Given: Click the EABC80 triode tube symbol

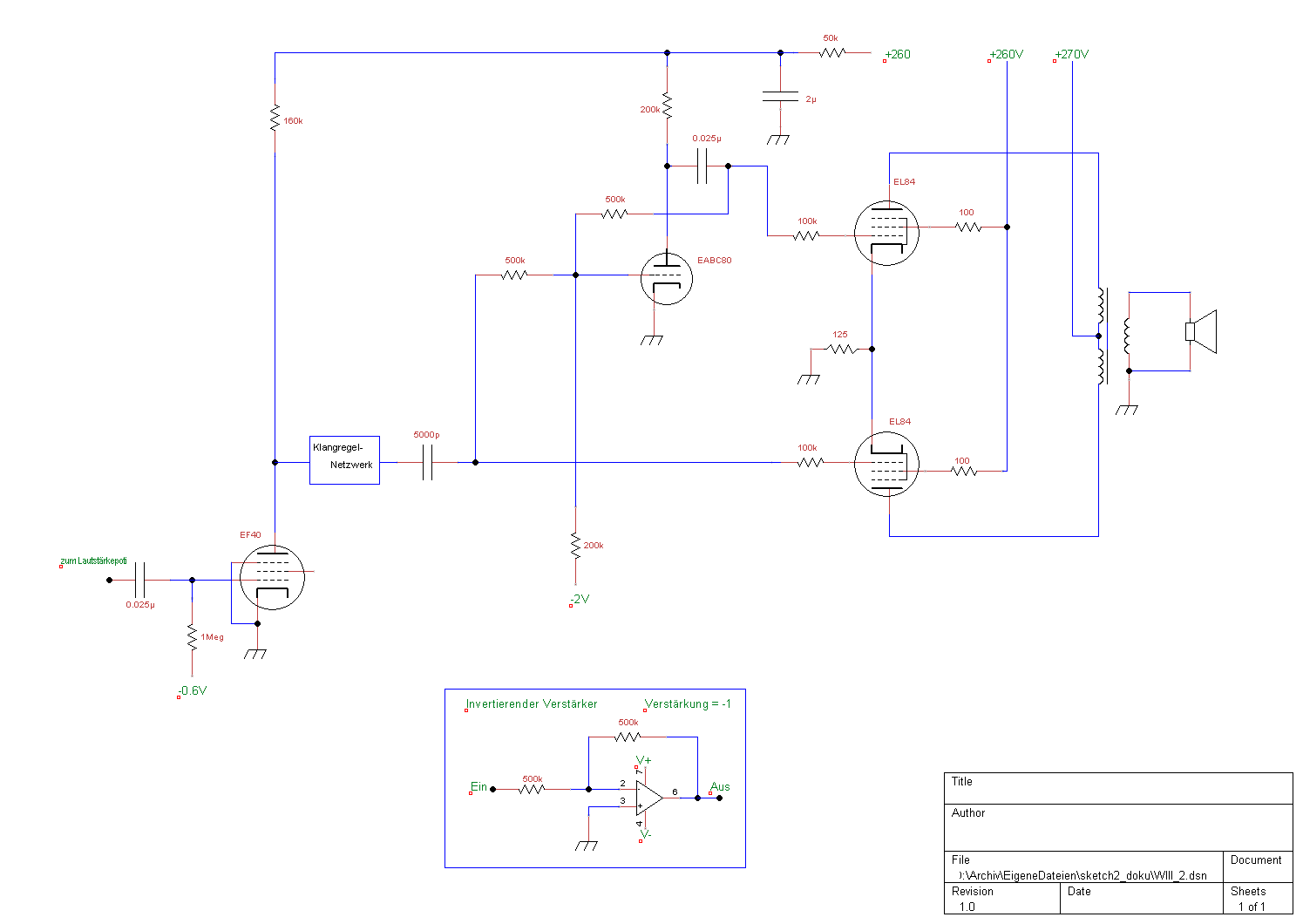Looking at the screenshot, I should [x=666, y=279].
